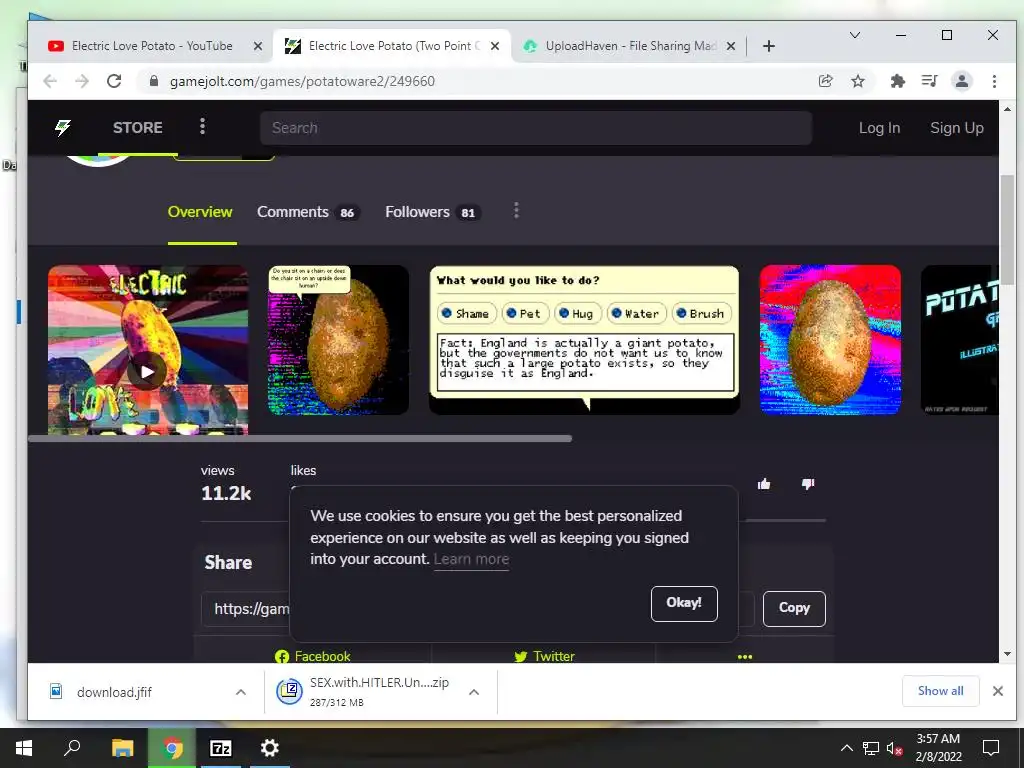Expand the zip download options chevron

[x=474, y=692]
